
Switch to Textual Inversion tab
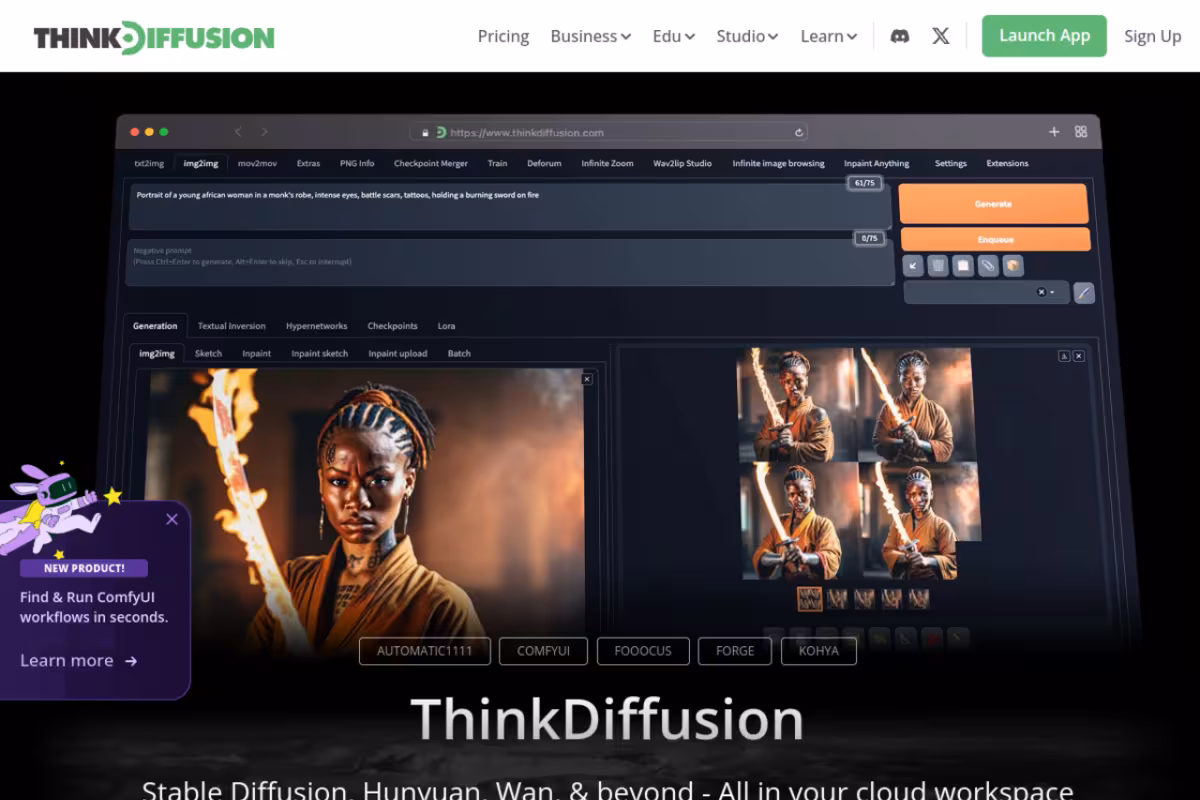[231, 326]
